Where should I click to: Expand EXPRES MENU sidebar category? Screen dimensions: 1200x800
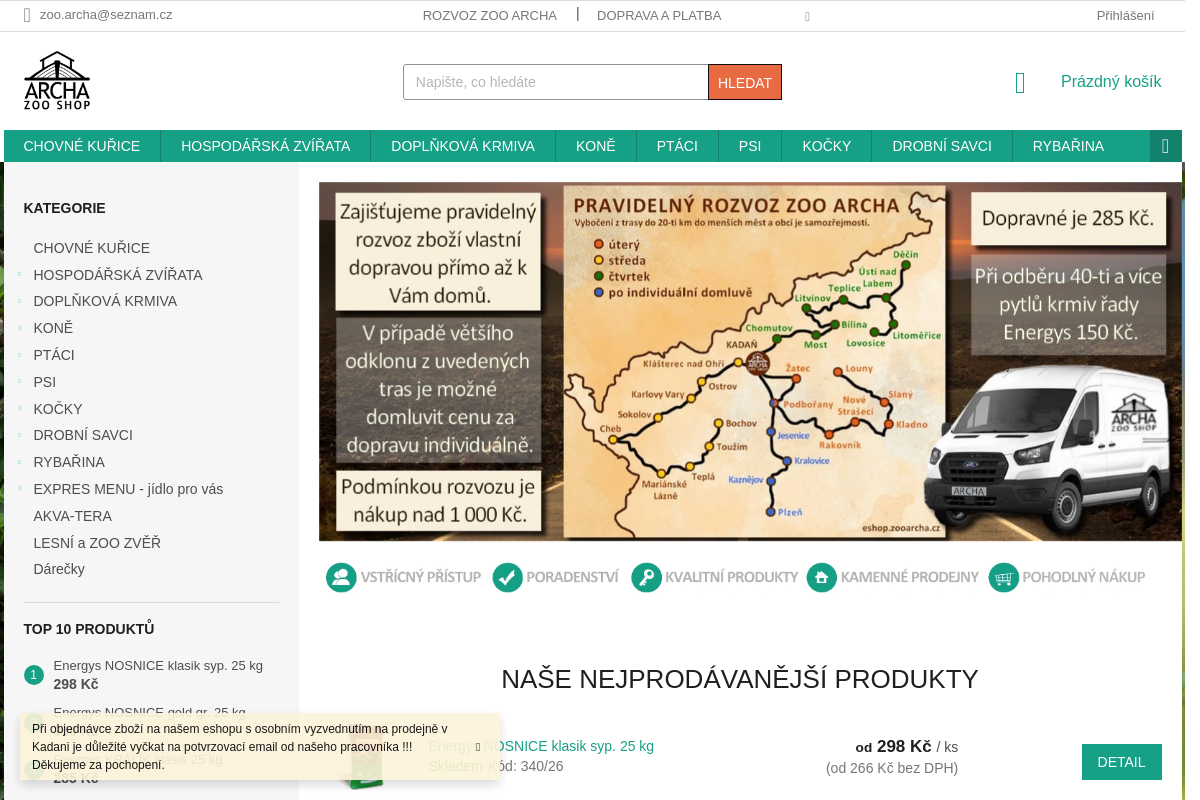pyautogui.click(x=19, y=489)
